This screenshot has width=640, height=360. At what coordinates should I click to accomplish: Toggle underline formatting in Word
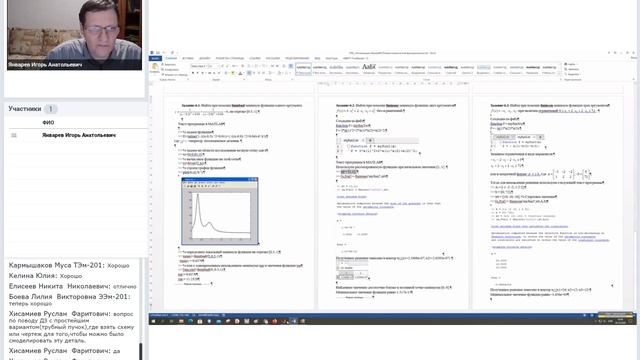(x=202, y=73)
